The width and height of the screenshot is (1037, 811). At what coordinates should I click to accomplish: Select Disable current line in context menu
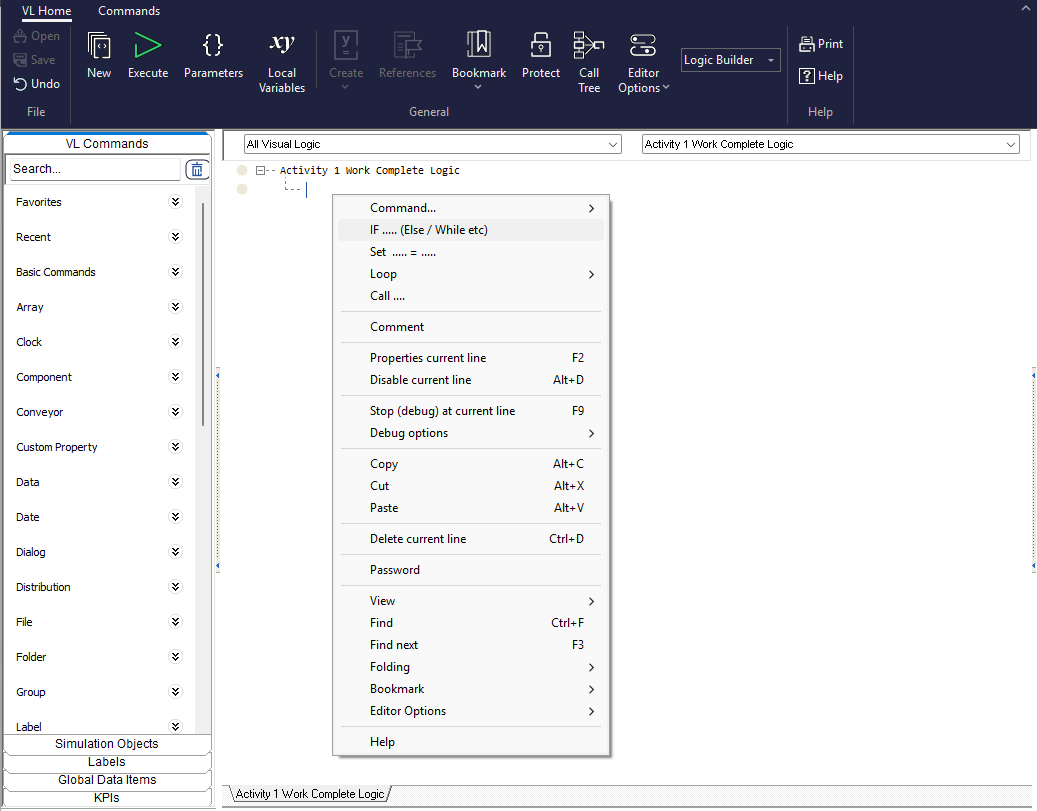(x=420, y=380)
